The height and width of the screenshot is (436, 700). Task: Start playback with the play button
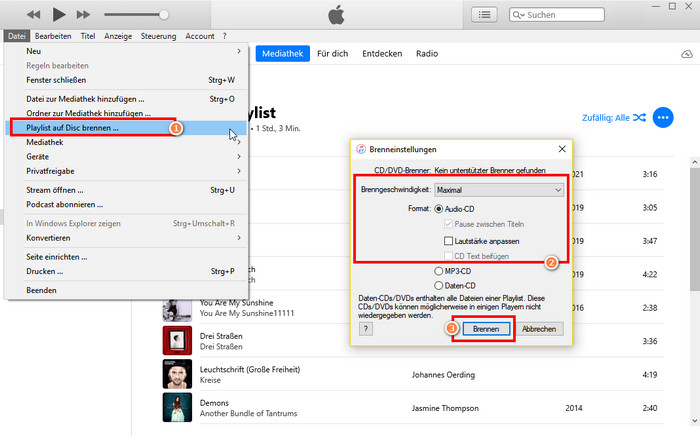coord(58,15)
